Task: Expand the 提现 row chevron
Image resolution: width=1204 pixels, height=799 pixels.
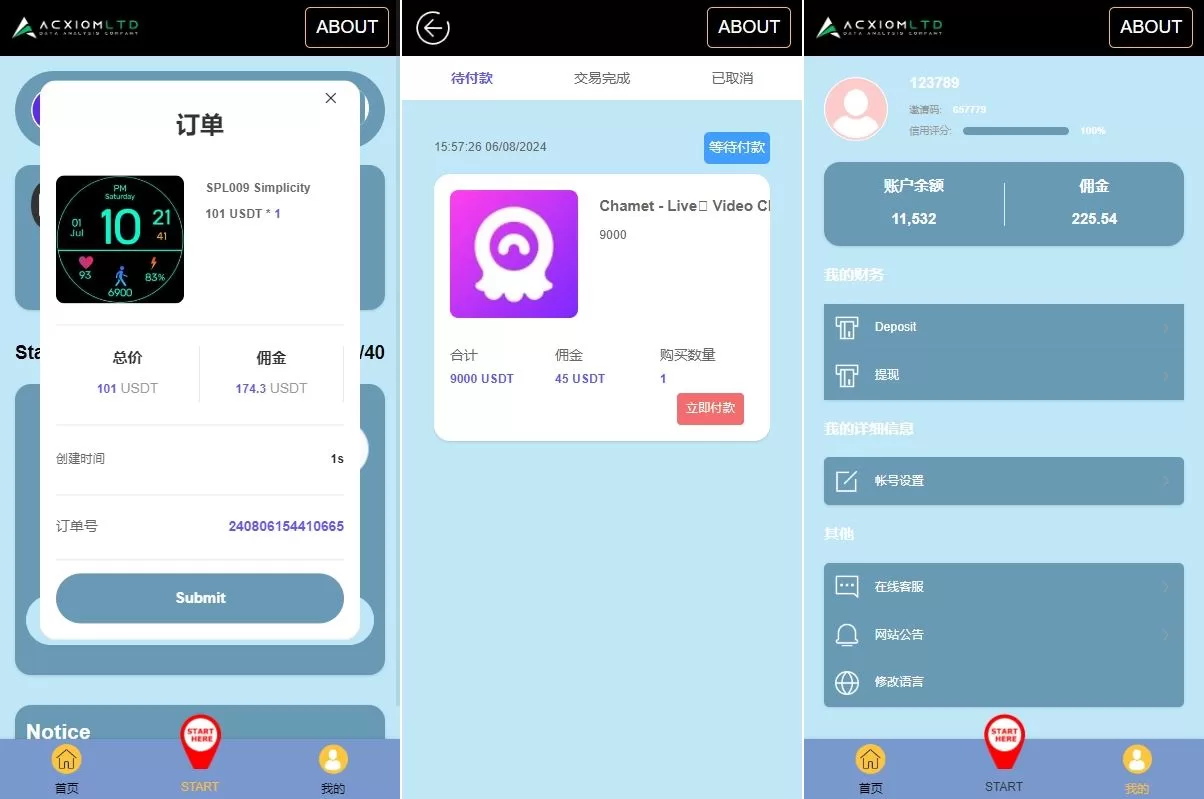Action: 1166,375
